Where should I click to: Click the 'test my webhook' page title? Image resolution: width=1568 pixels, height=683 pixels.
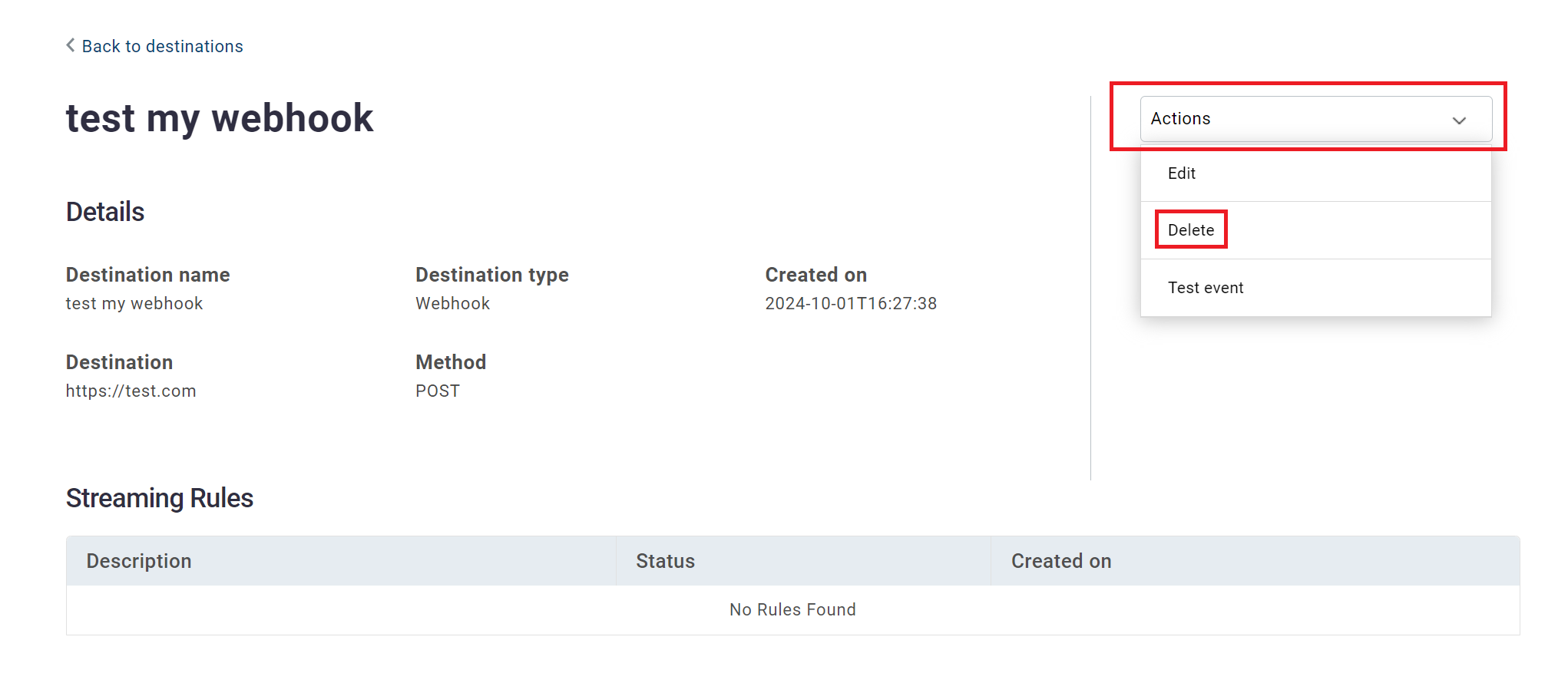point(220,118)
